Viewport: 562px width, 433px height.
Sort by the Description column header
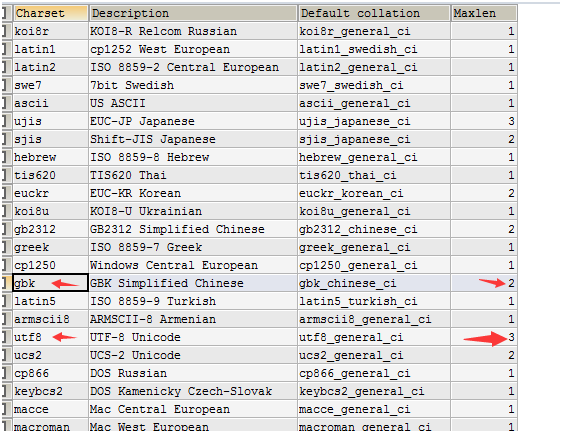click(x=193, y=13)
